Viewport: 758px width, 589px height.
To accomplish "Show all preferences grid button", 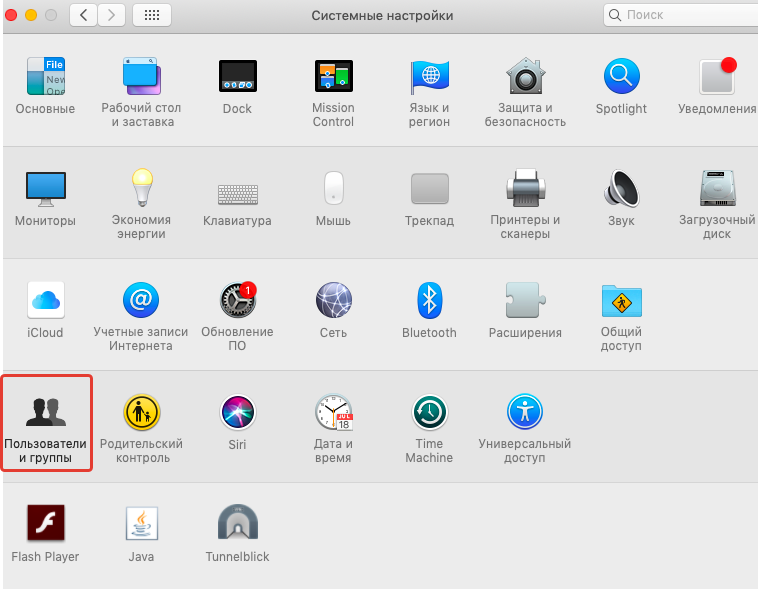I will point(152,15).
